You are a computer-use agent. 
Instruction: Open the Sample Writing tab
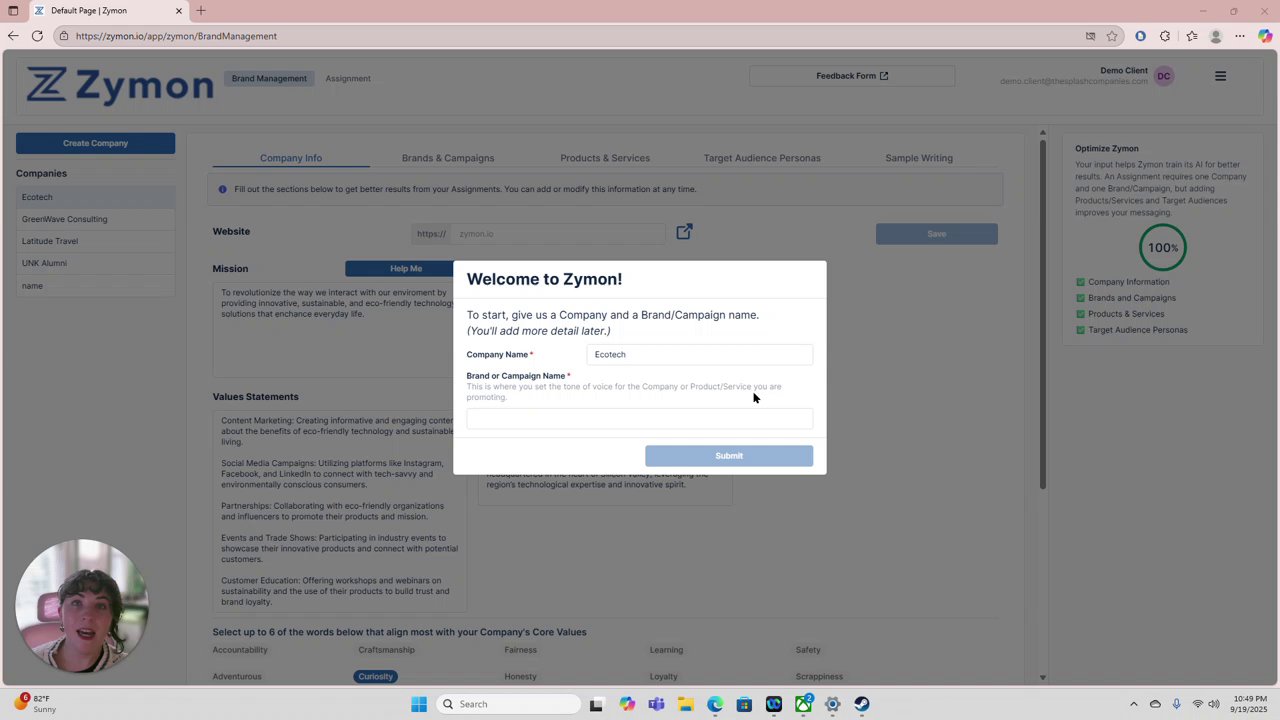click(x=919, y=158)
